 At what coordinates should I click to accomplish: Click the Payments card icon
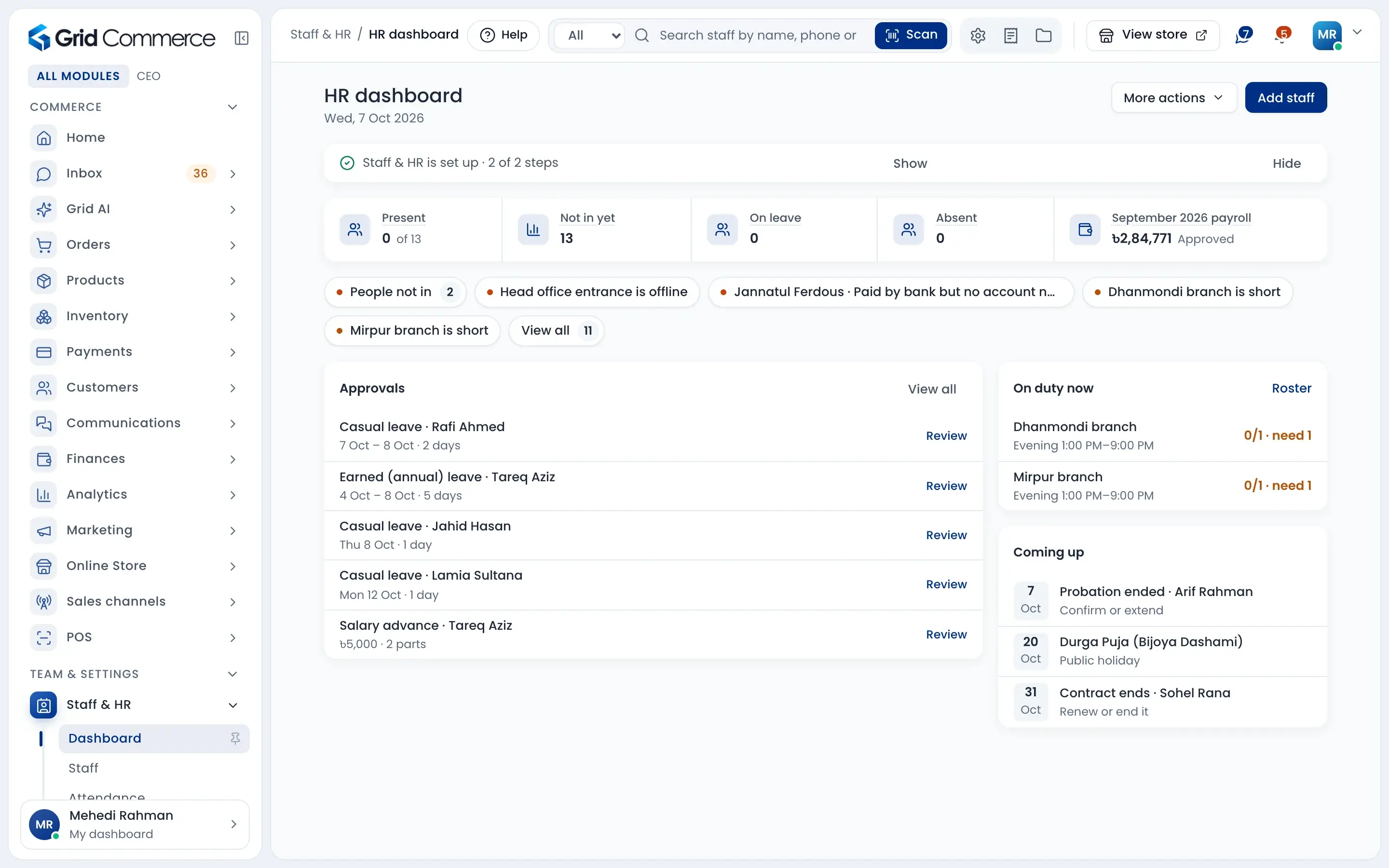43,352
